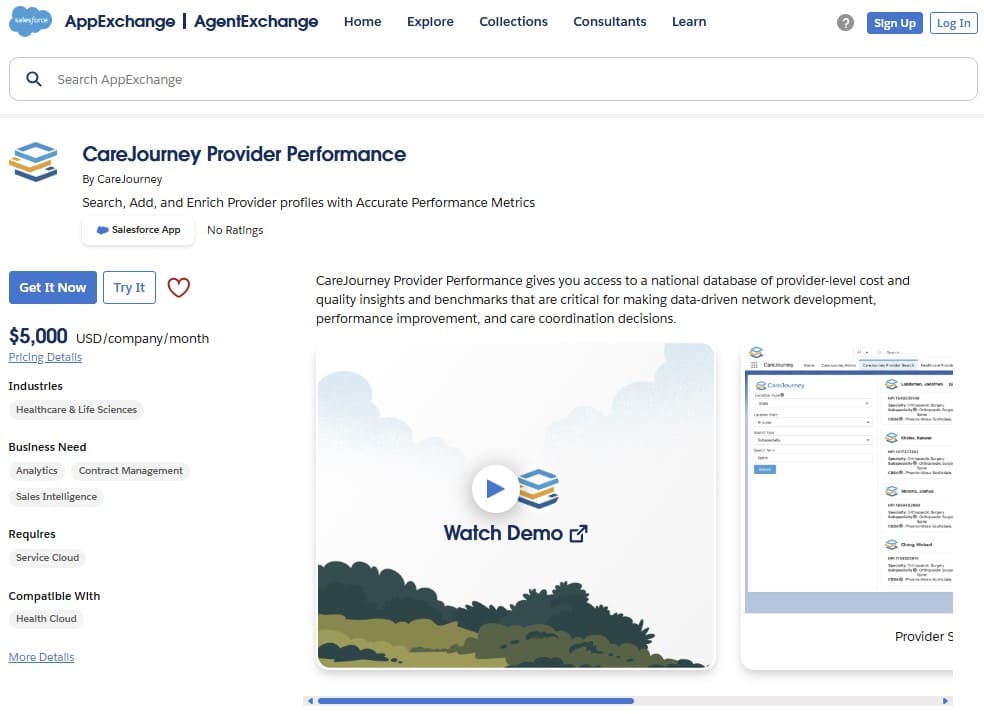Click the Salesforce App badge cloud icon
Screen dimensions: 984x714
(x=102, y=230)
